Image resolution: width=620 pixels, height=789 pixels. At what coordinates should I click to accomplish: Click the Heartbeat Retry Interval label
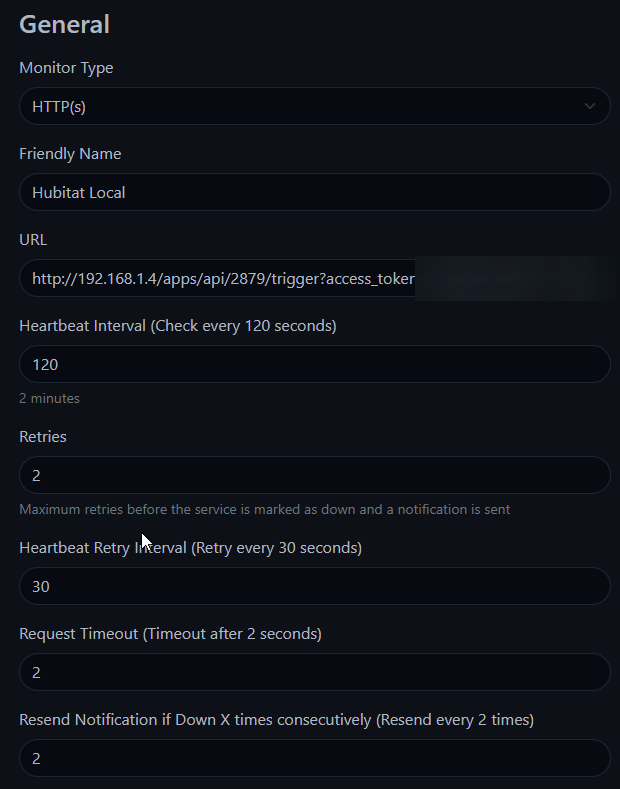(190, 548)
